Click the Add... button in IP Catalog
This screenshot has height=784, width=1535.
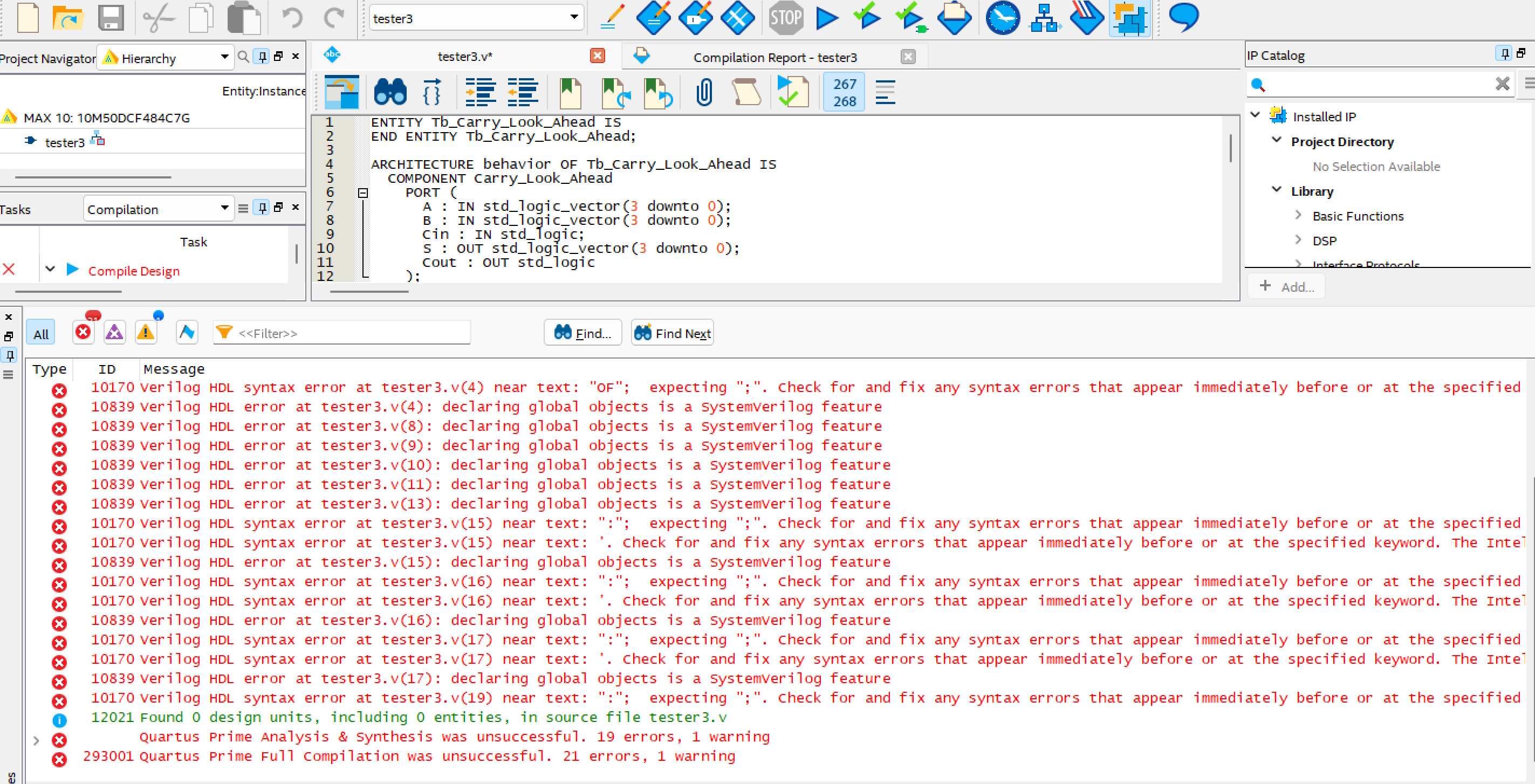pyautogui.click(x=1286, y=286)
